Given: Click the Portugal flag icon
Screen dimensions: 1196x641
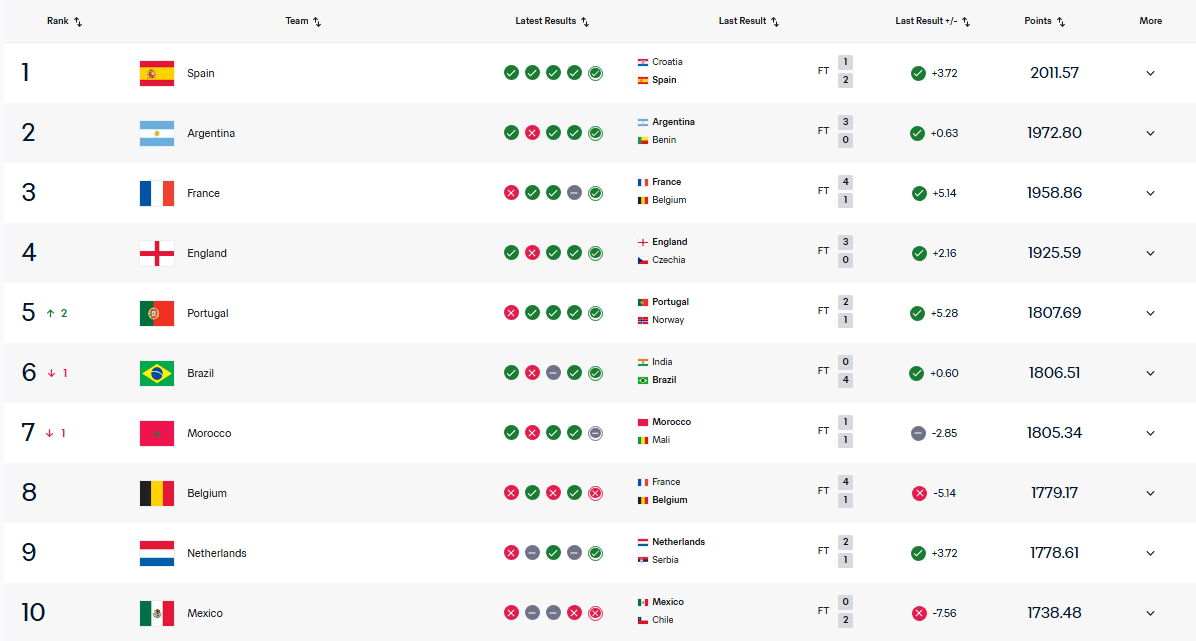Looking at the screenshot, I should click(157, 314).
